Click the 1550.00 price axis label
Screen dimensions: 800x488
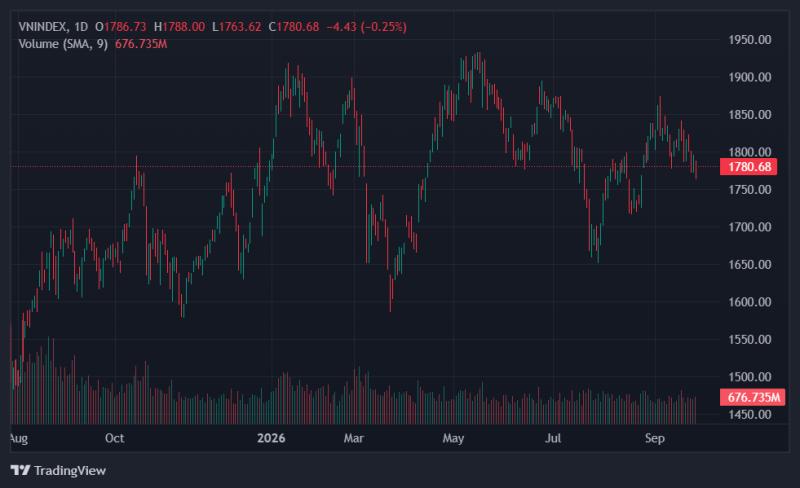pyautogui.click(x=749, y=339)
